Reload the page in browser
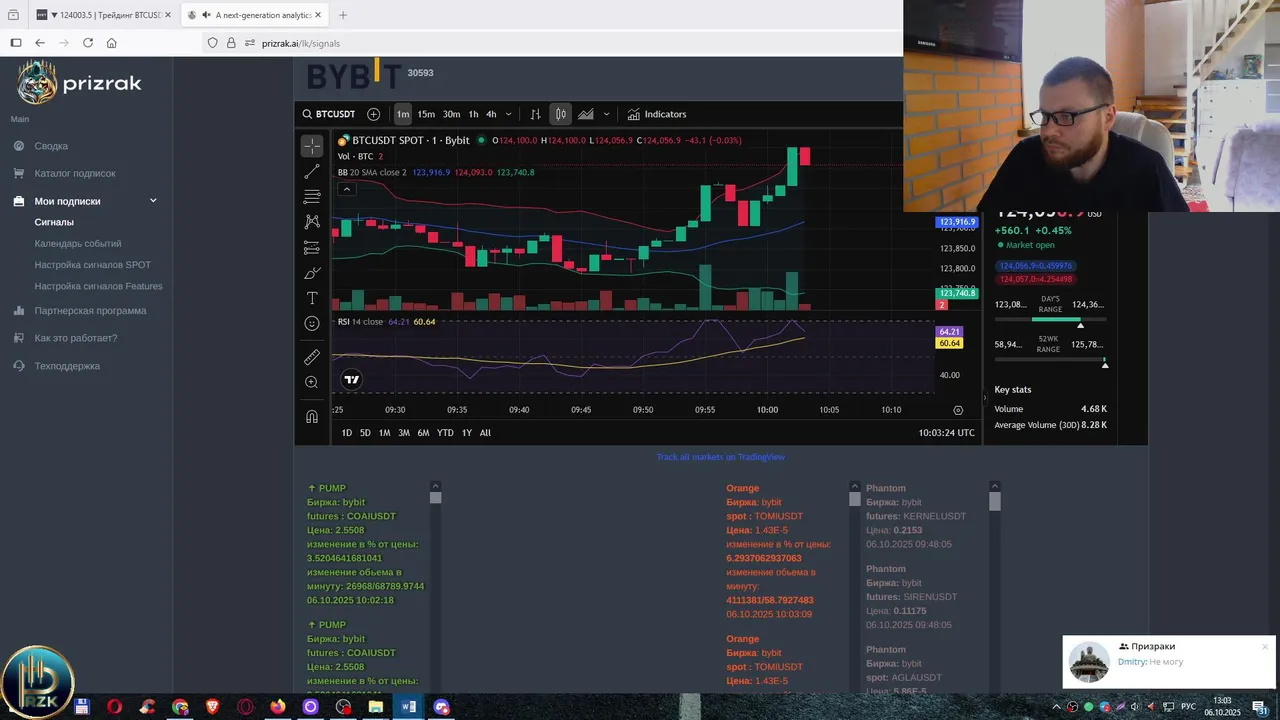 pyautogui.click(x=88, y=43)
